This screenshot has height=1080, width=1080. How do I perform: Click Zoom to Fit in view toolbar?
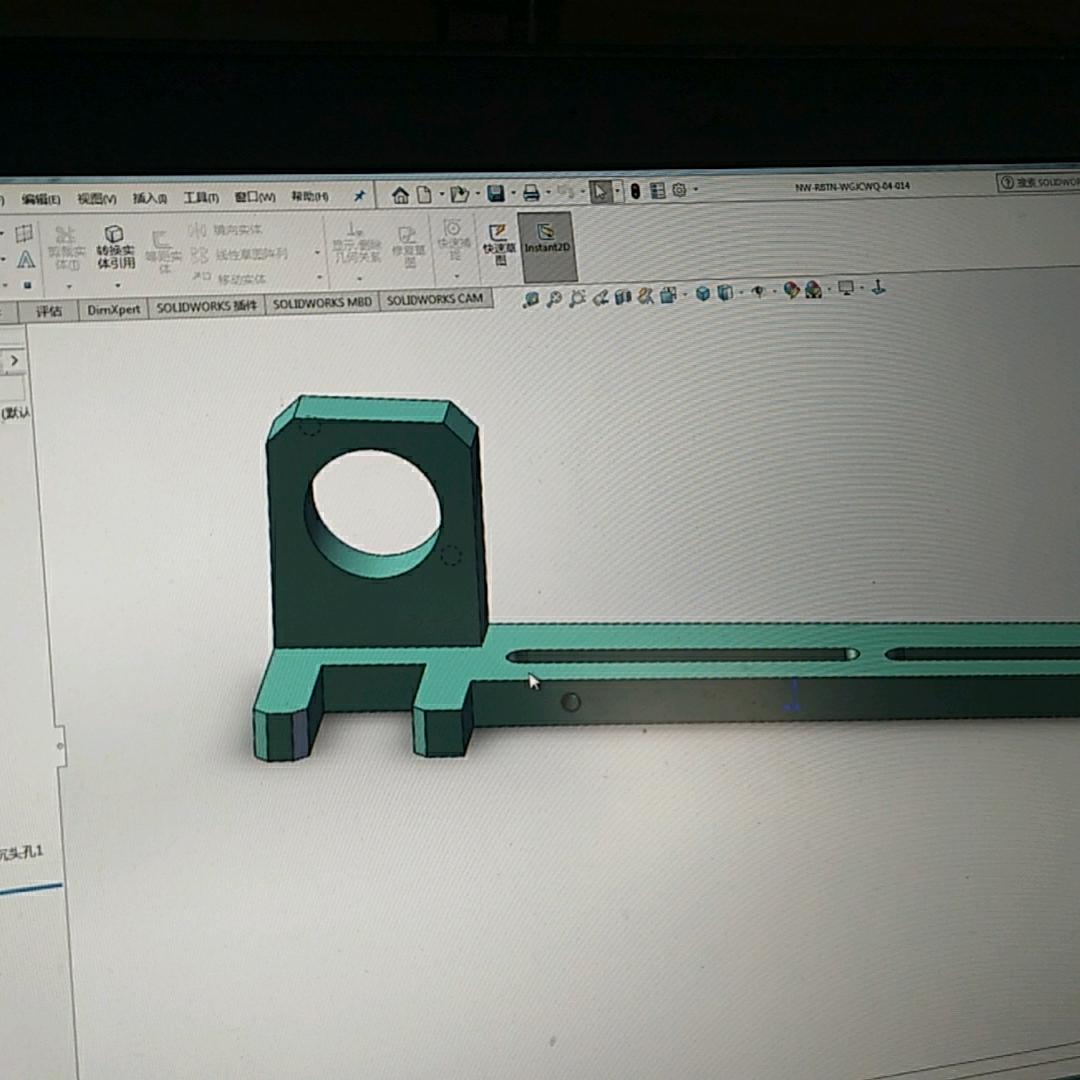coord(531,298)
